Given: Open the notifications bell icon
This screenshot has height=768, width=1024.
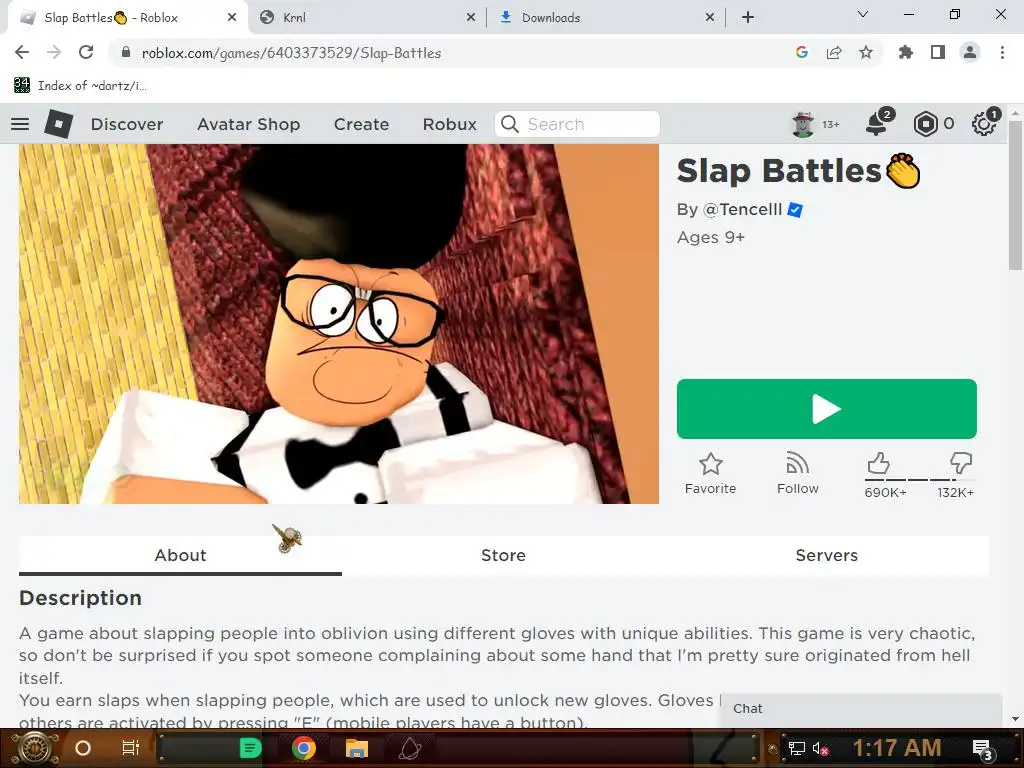Looking at the screenshot, I should pyautogui.click(x=877, y=123).
